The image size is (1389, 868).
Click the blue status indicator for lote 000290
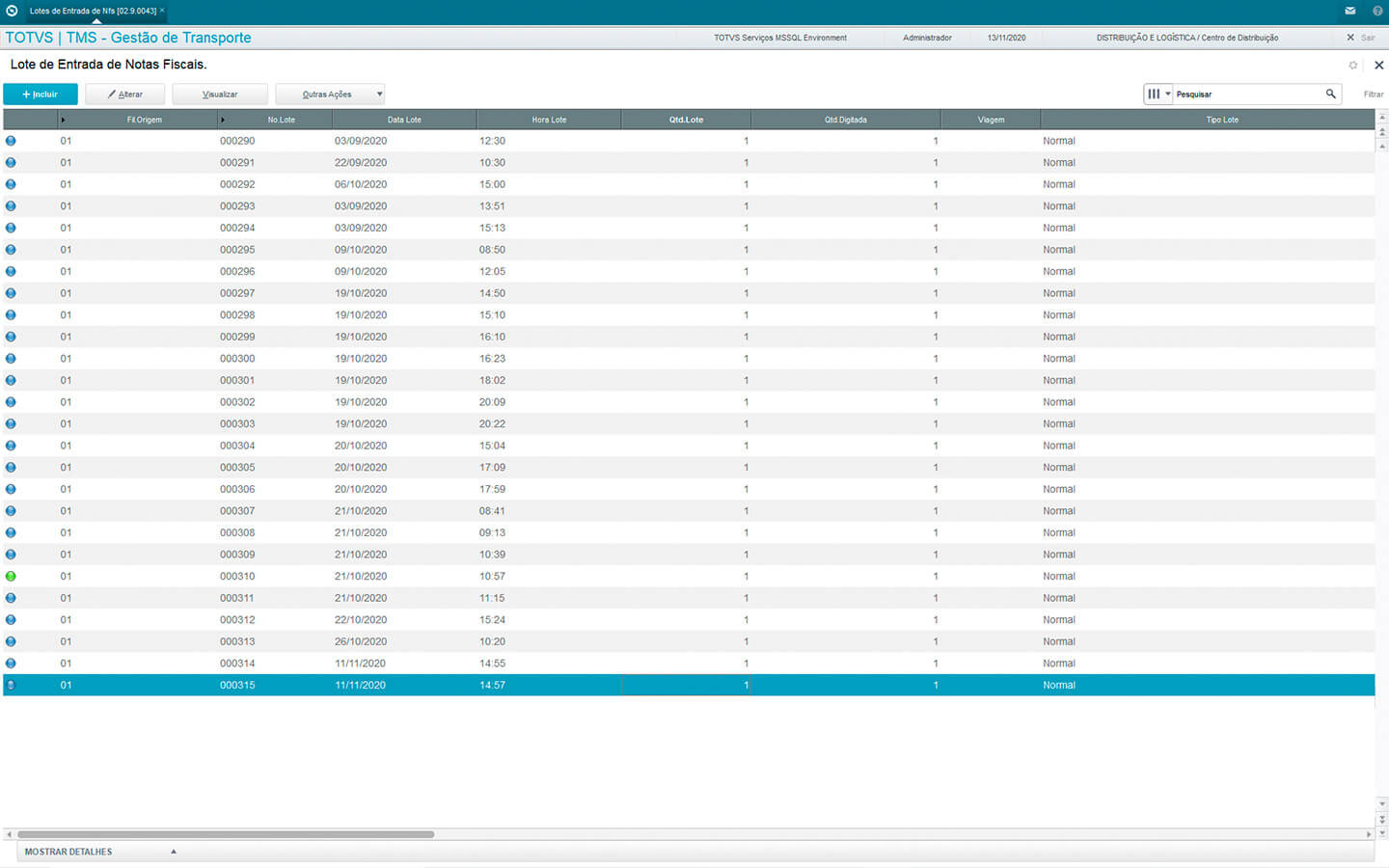[11, 141]
